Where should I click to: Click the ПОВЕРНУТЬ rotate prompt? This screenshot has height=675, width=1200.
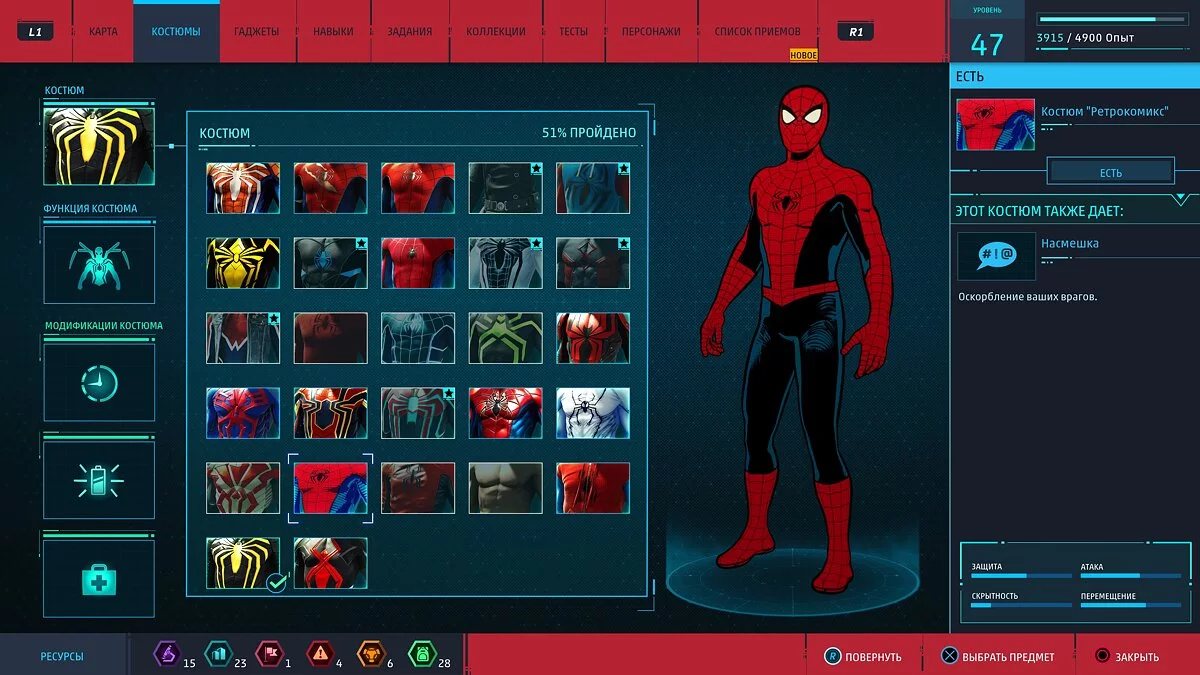[862, 657]
